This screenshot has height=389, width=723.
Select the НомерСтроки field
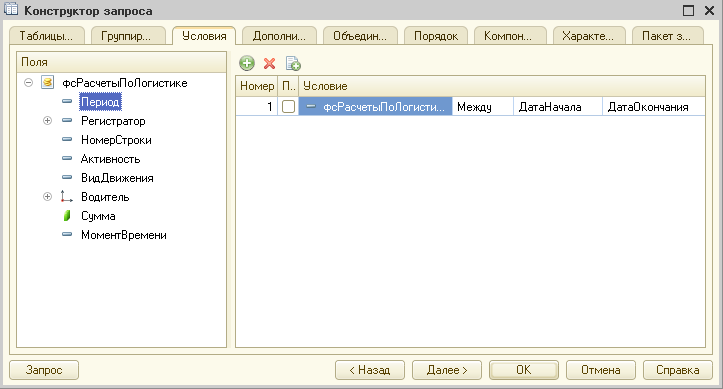pyautogui.click(x=116, y=140)
